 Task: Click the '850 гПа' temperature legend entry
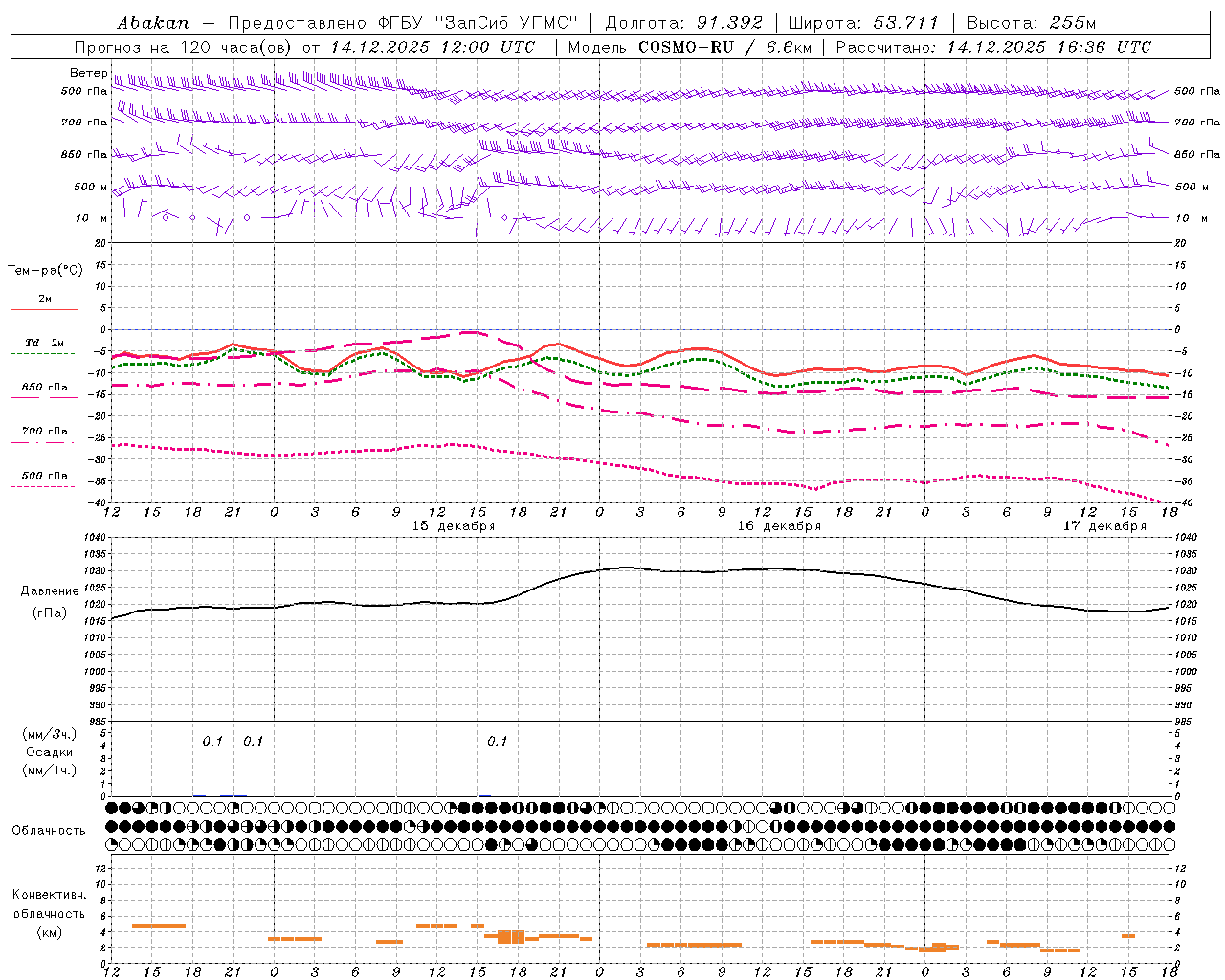45,388
